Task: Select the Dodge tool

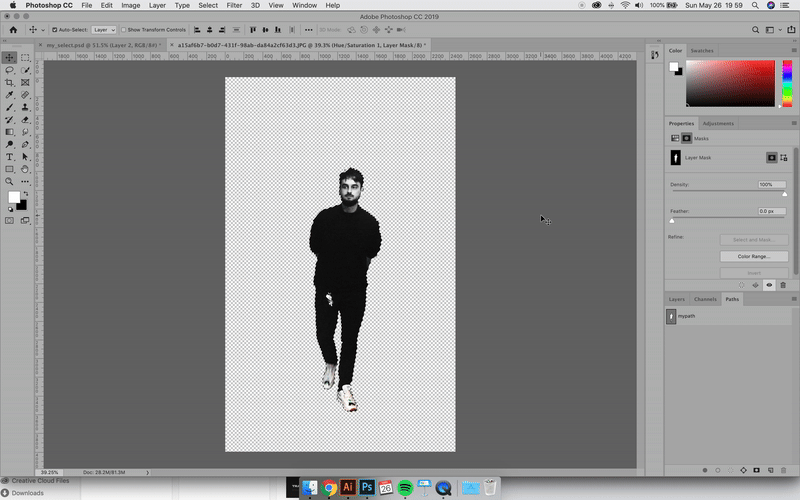Action: [x=9, y=144]
